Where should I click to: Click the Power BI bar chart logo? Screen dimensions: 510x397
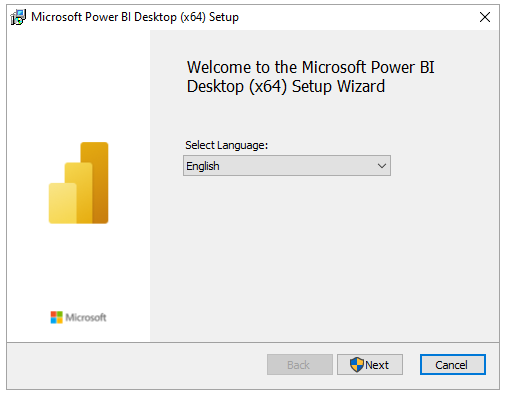coord(79,183)
